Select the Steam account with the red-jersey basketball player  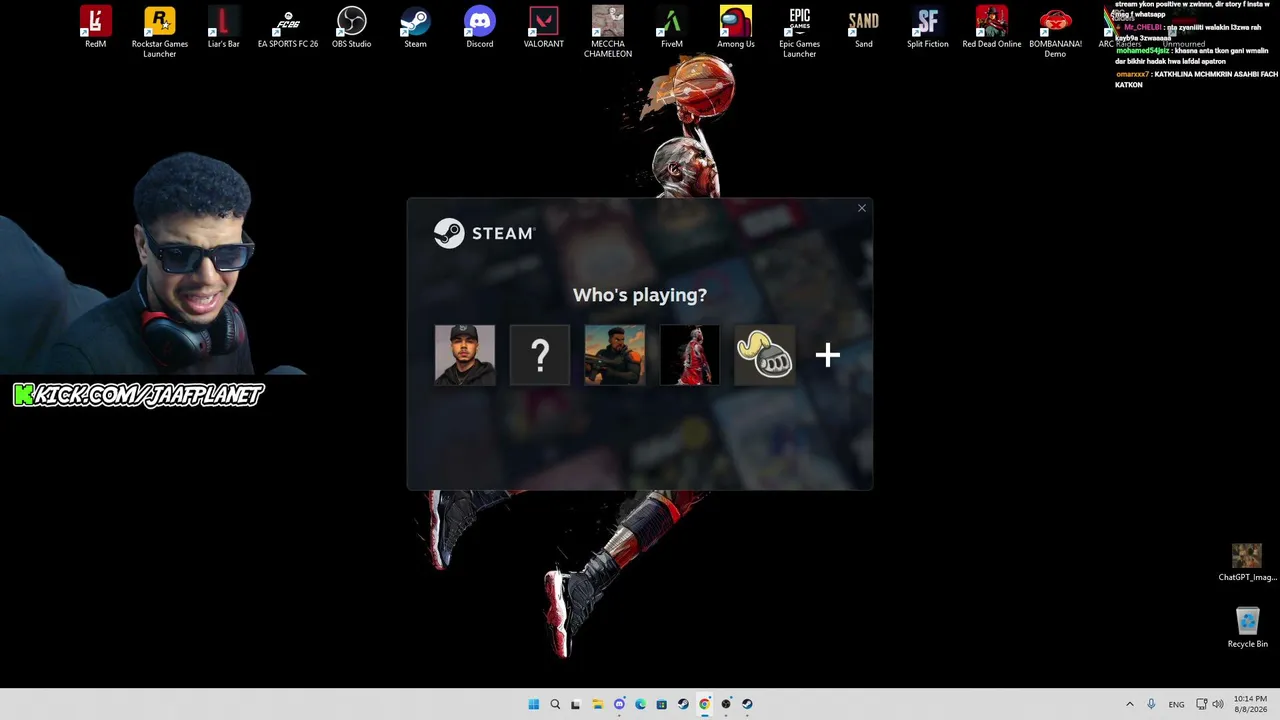(690, 355)
